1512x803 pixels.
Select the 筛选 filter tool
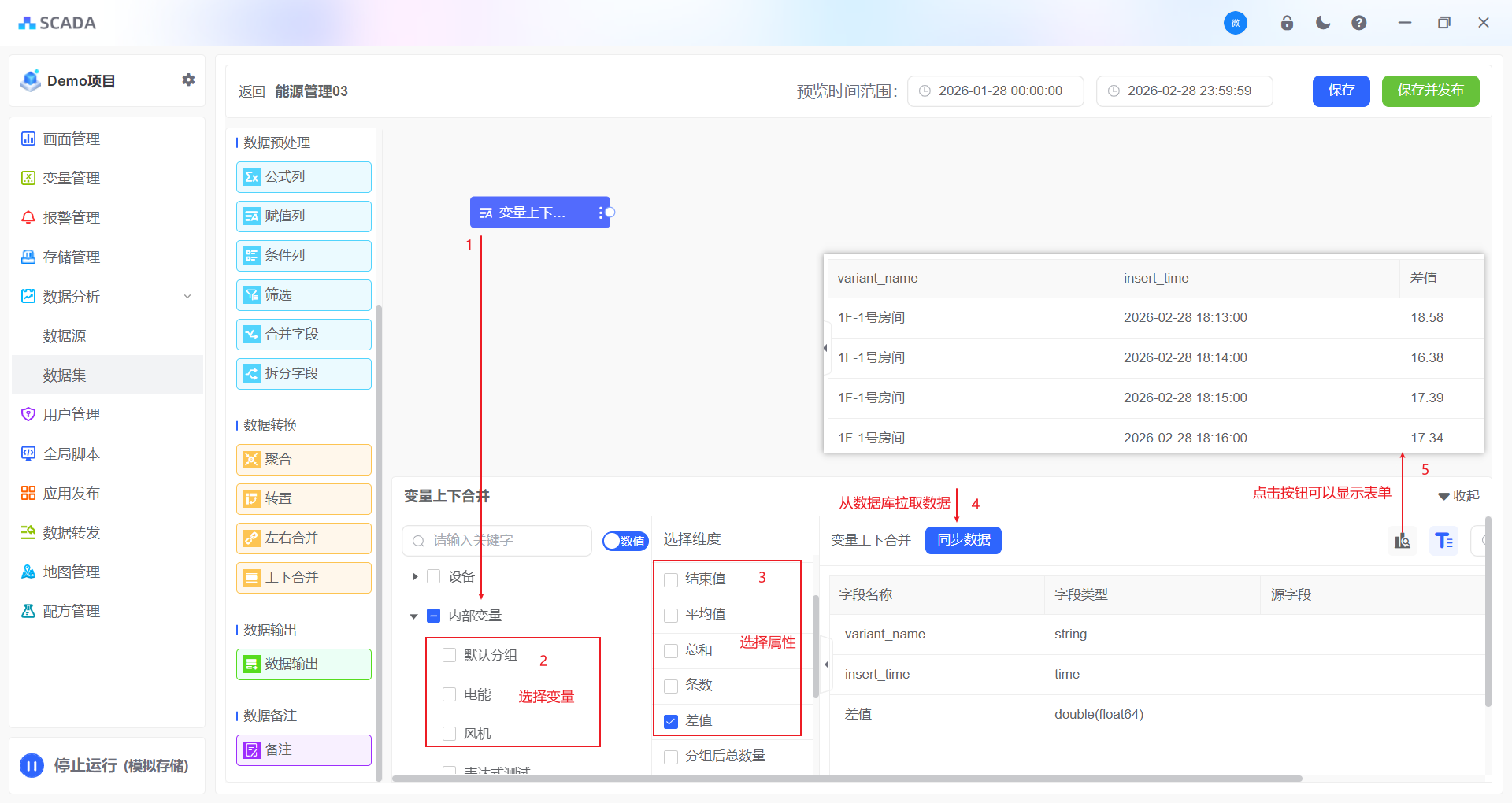pos(303,294)
